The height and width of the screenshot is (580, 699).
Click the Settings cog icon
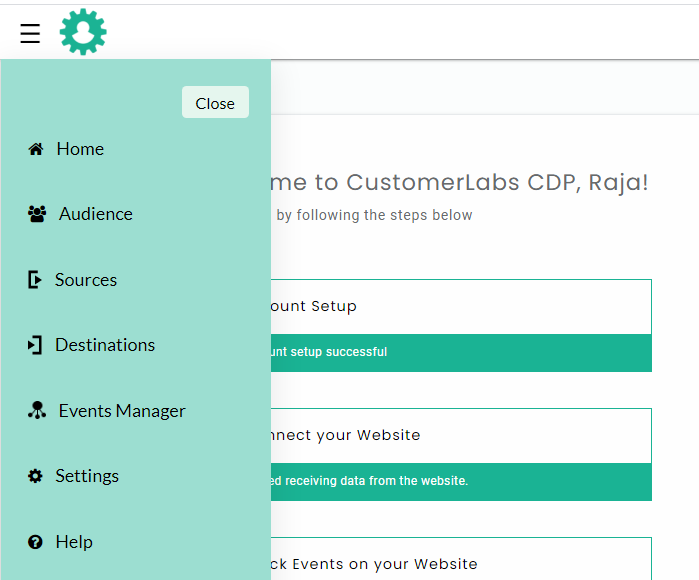point(35,476)
